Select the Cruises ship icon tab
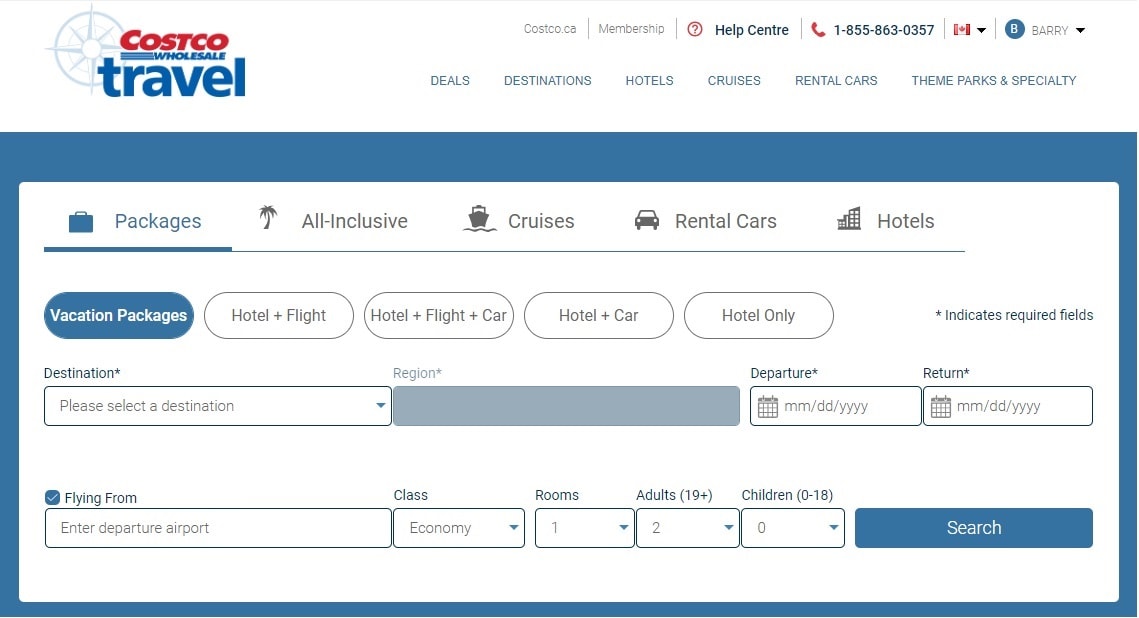The image size is (1139, 618). [x=480, y=220]
